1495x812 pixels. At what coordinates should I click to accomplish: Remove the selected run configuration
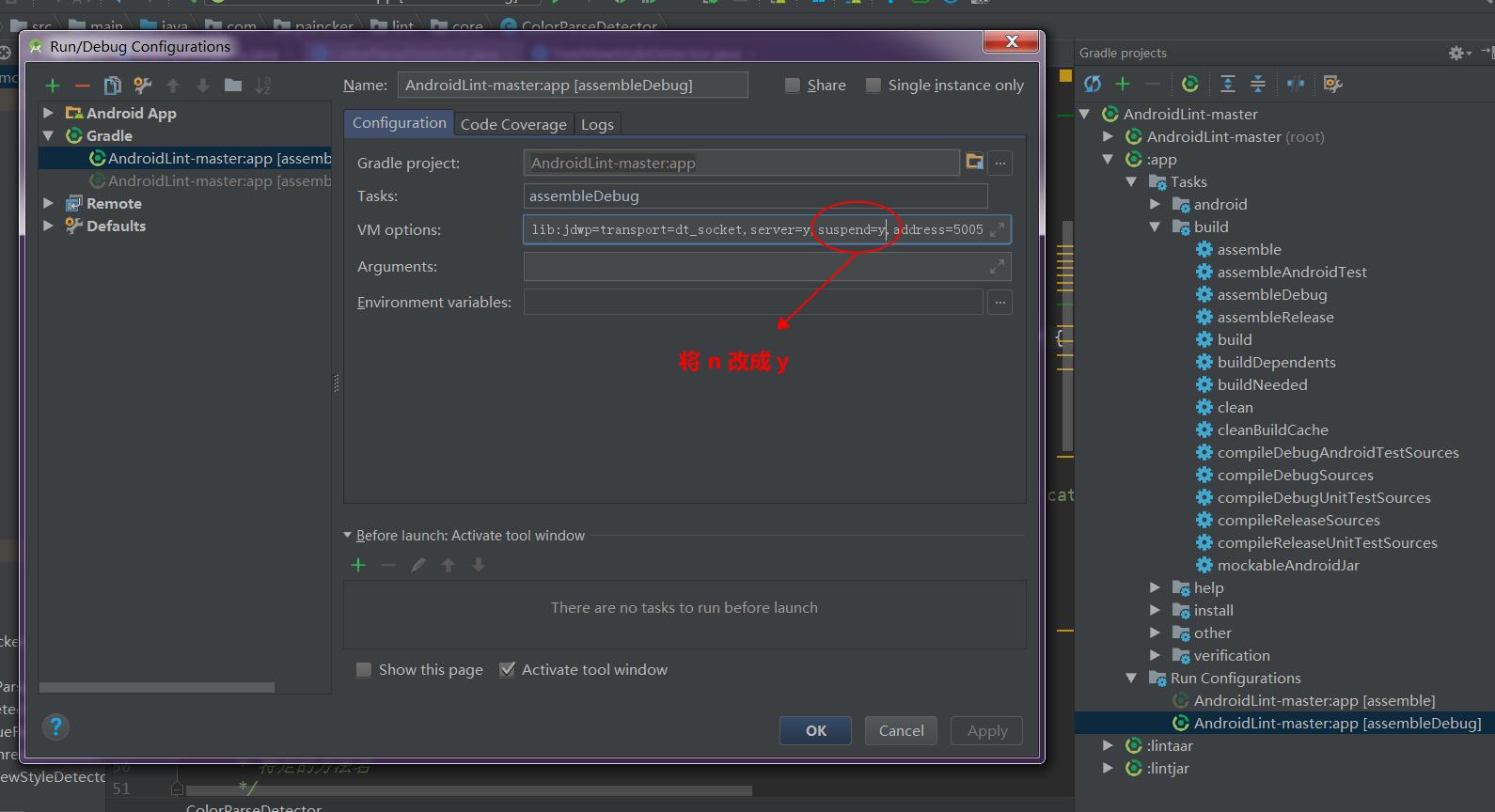(x=83, y=86)
